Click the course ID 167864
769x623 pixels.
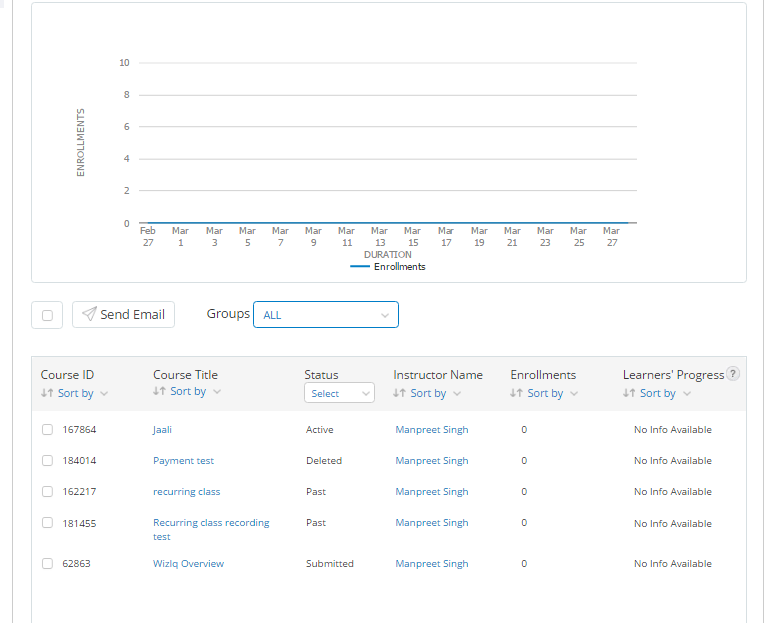click(79, 430)
